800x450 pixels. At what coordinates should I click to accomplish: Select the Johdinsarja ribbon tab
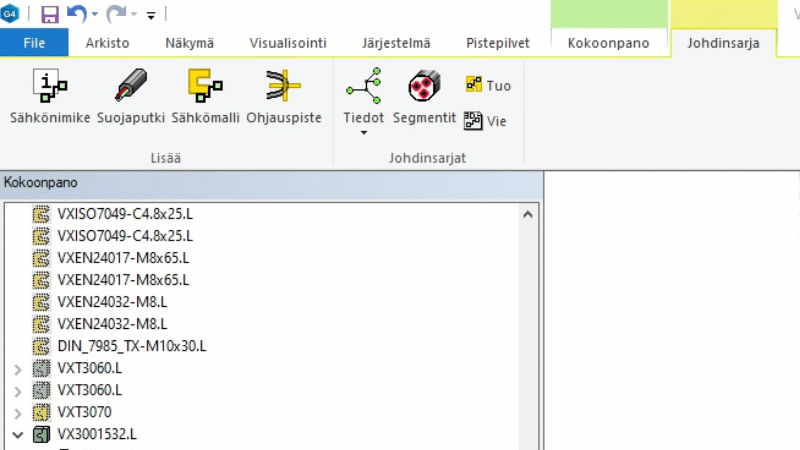[x=723, y=43]
